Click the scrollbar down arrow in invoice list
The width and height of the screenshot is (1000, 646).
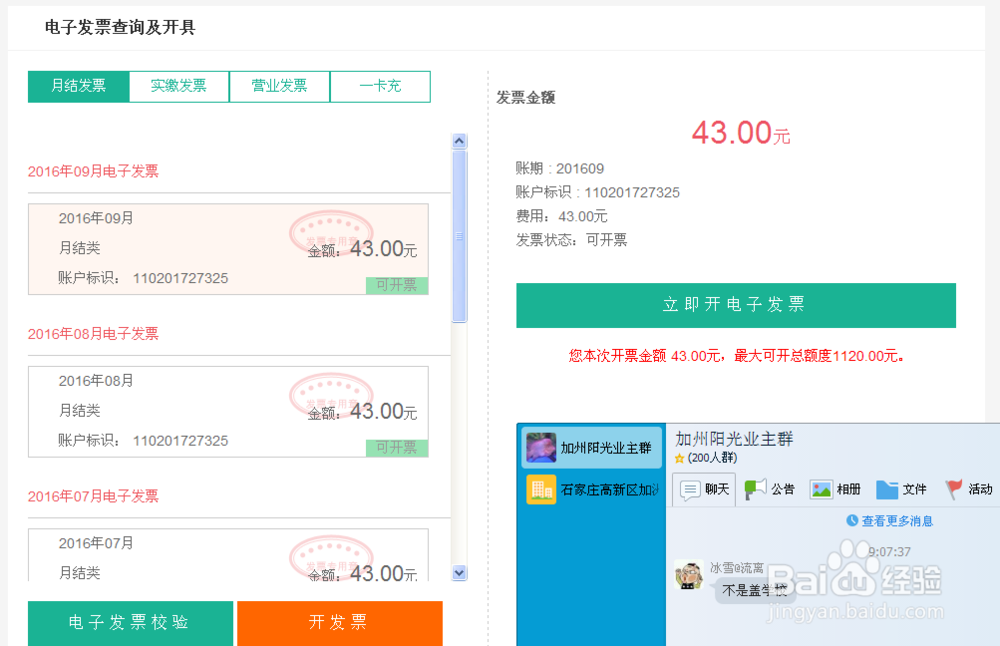point(459,574)
